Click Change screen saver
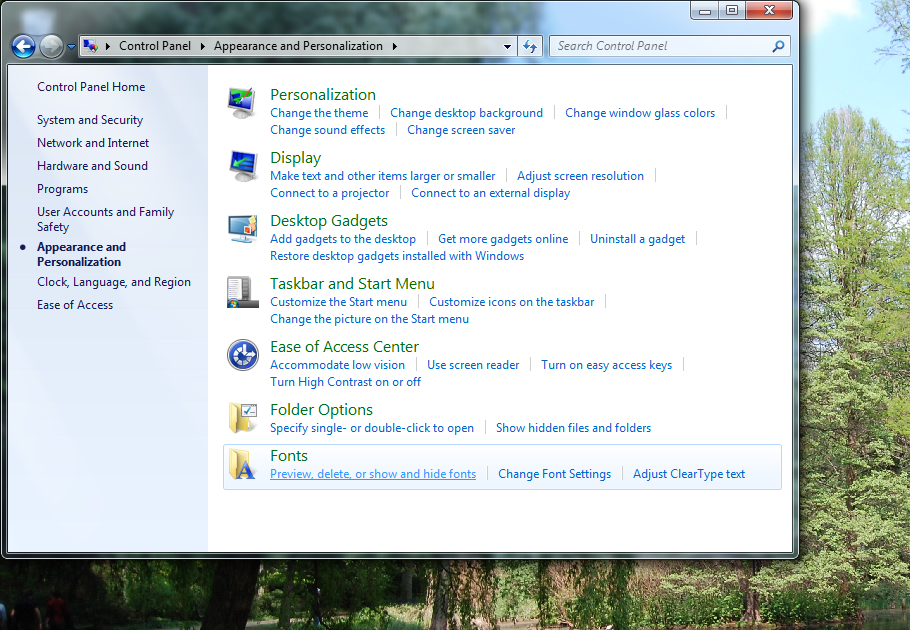Screen dimensions: 910x630 click(x=461, y=130)
